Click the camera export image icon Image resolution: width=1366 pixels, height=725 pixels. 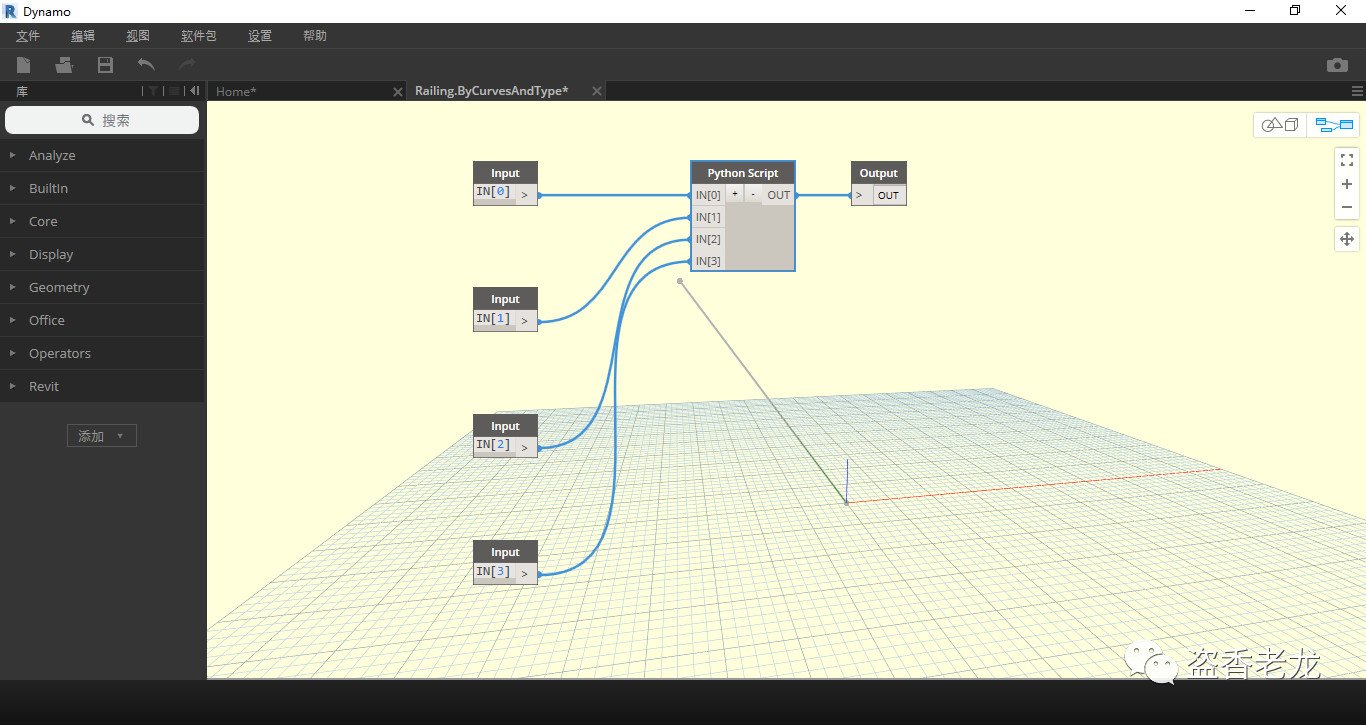point(1337,65)
